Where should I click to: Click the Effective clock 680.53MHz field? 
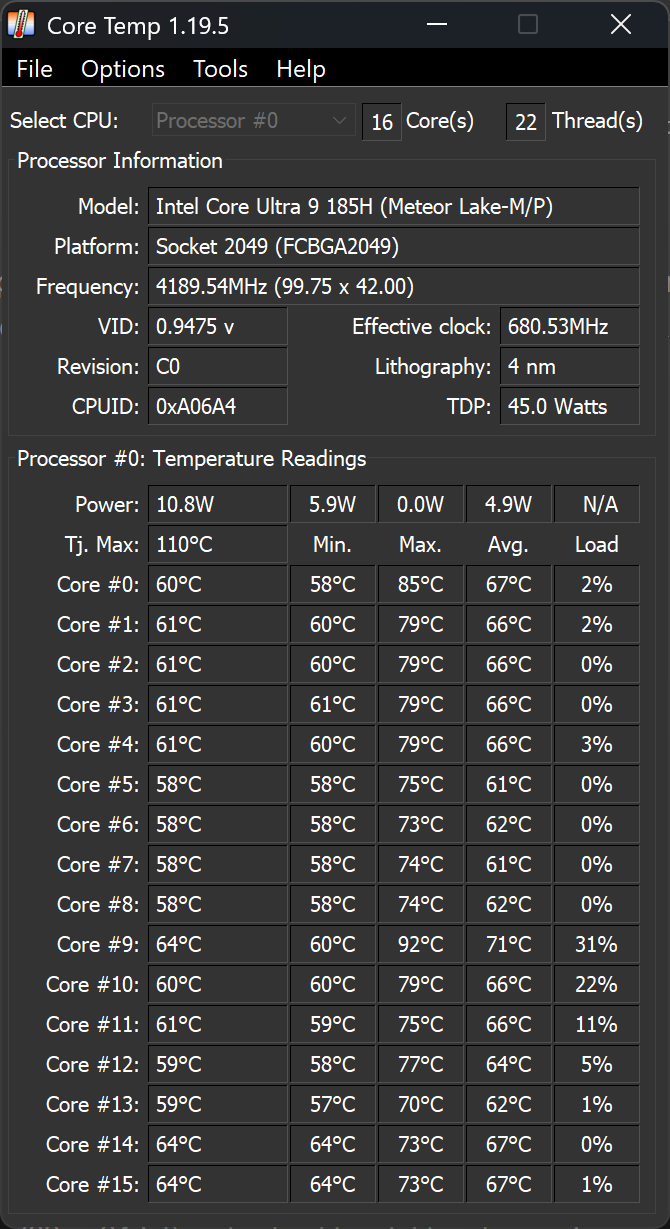(569, 327)
